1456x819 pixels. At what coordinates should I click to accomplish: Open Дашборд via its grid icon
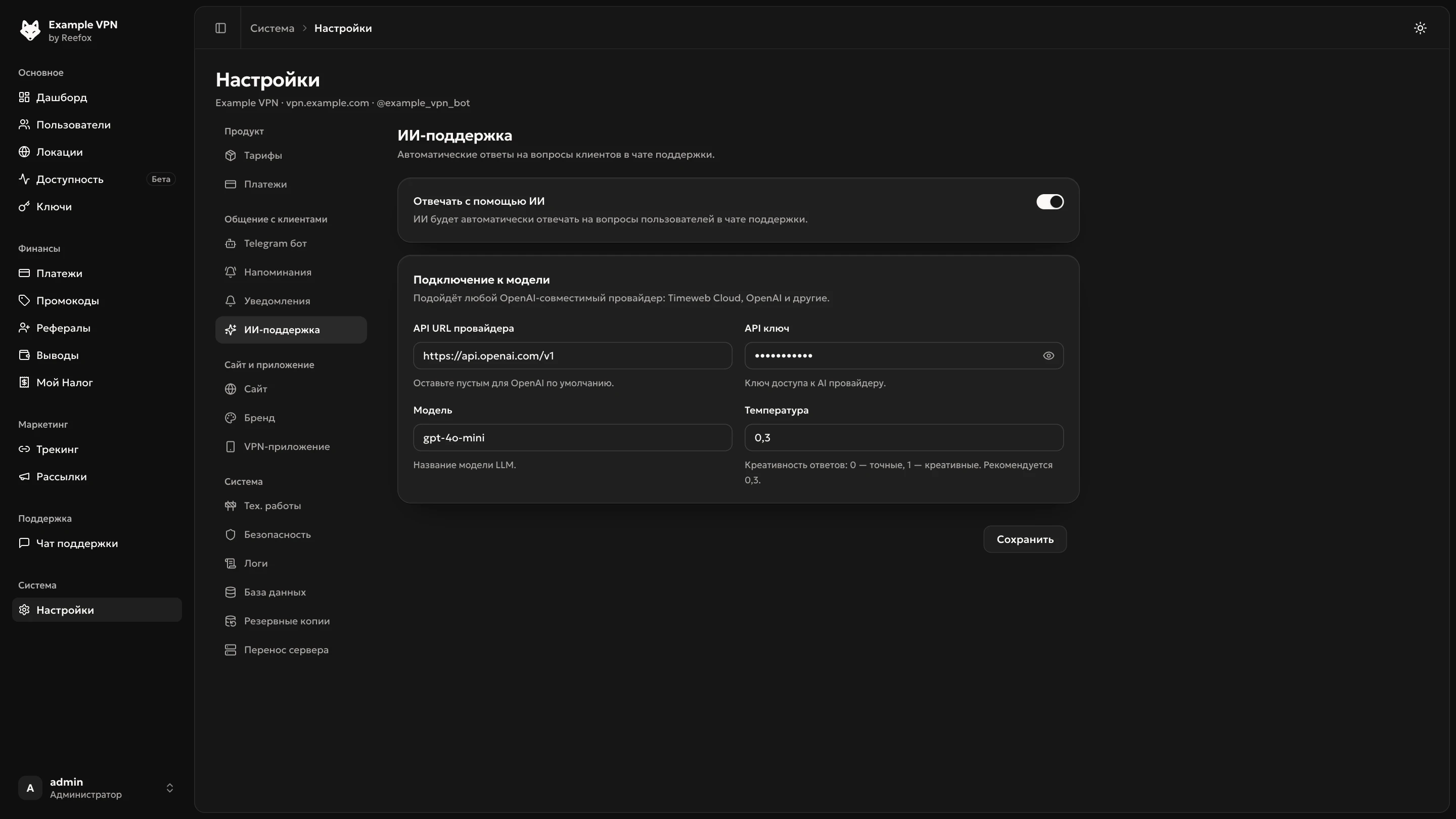[24, 97]
